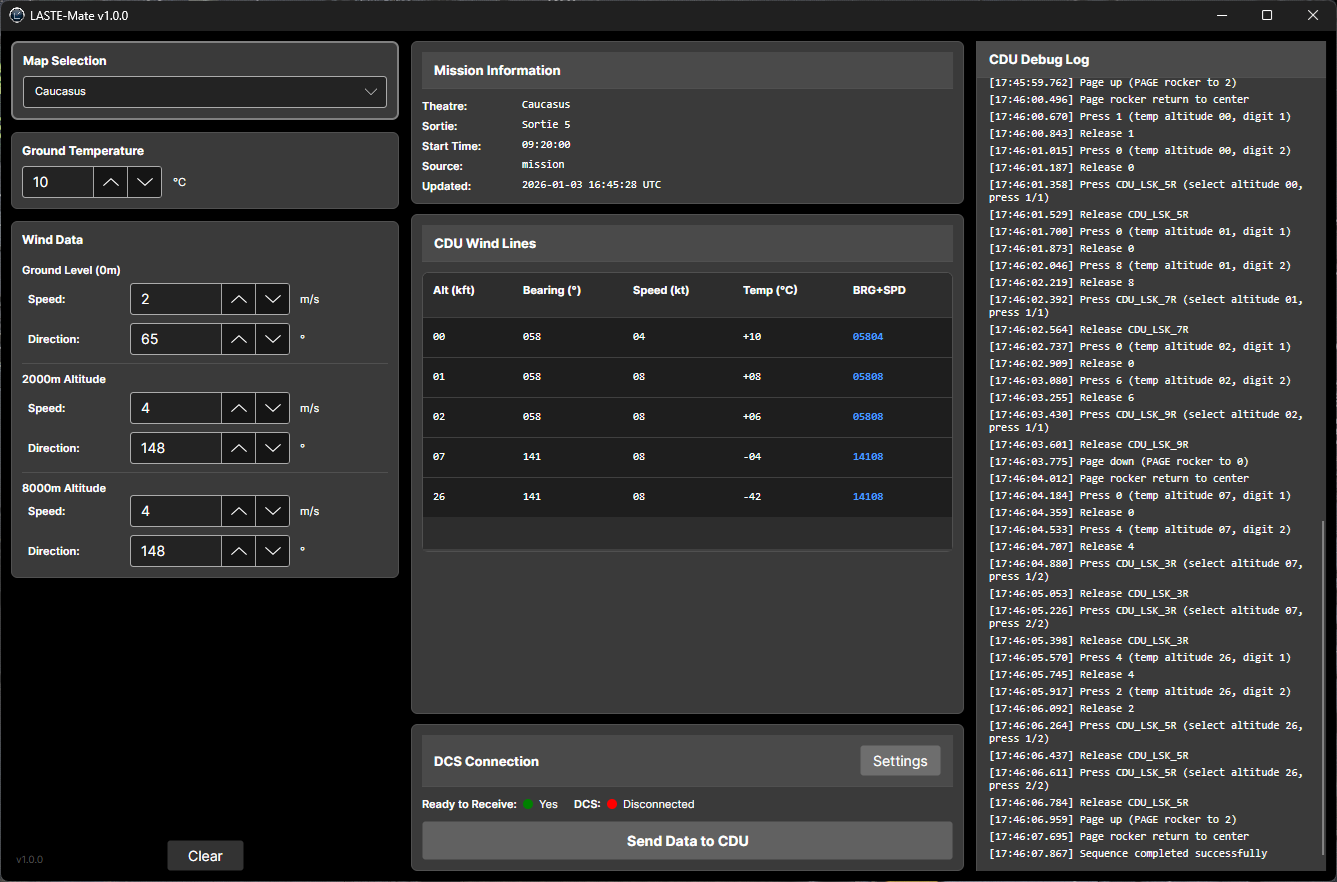Select the 07 kft wind line row

point(687,457)
